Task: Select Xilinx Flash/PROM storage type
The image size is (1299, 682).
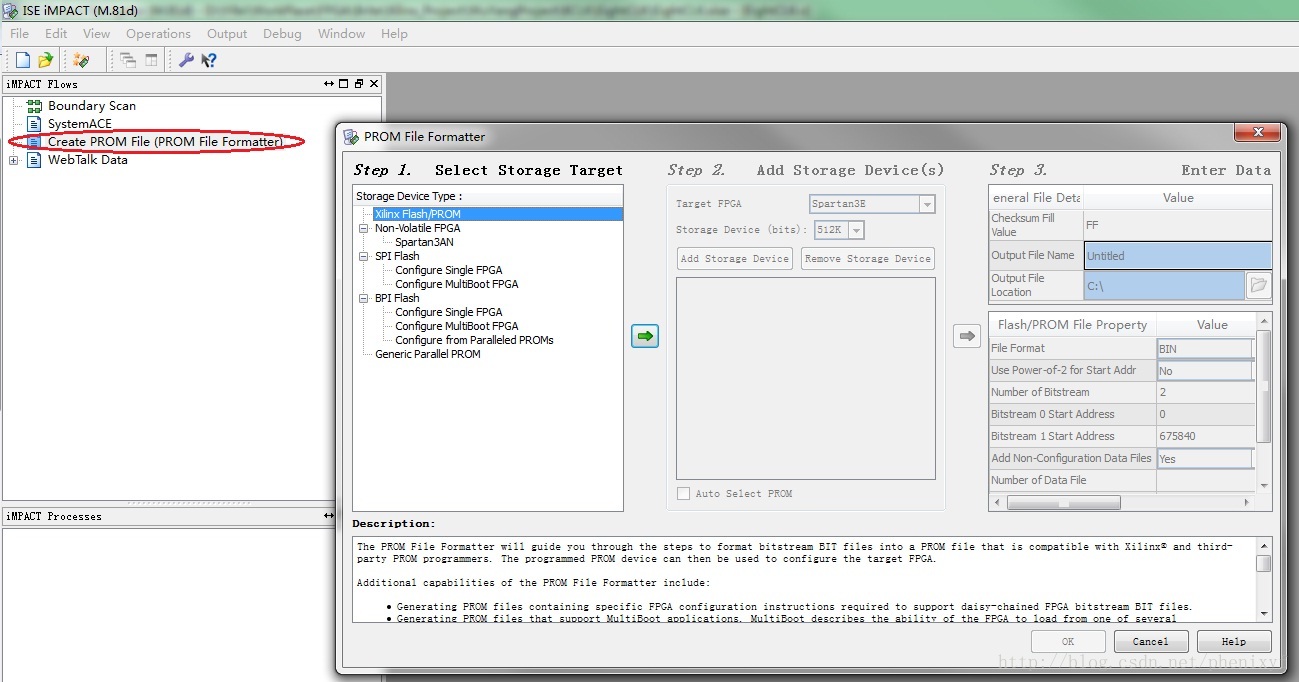Action: (417, 214)
